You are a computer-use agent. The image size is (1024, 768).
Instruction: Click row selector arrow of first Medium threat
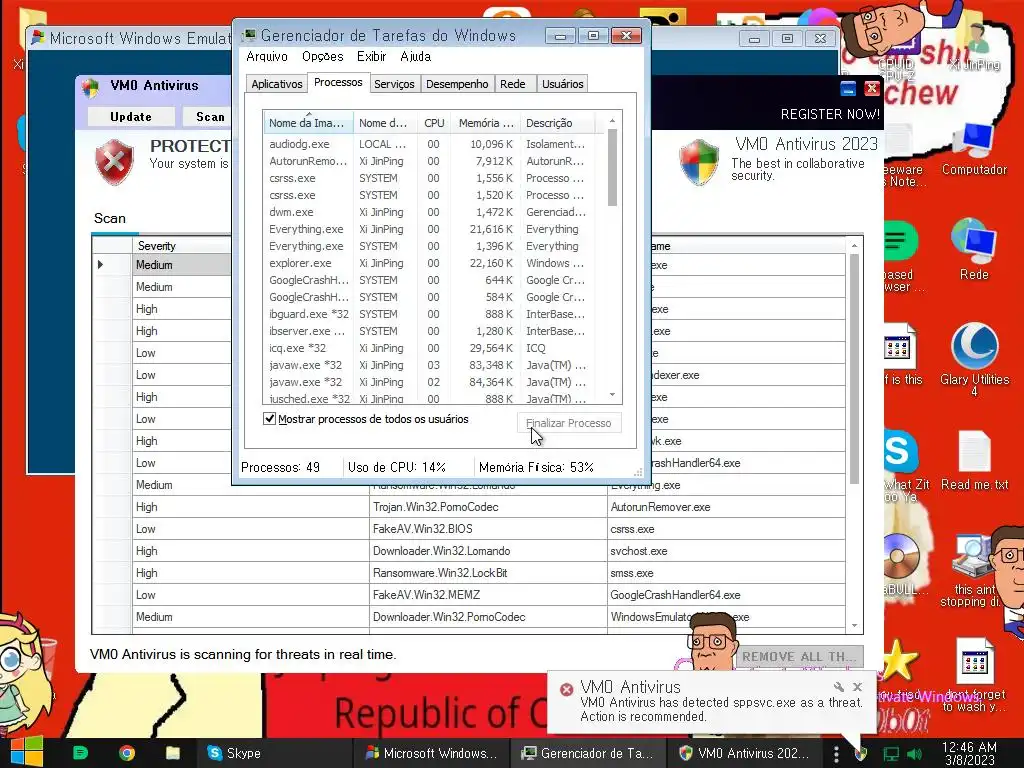click(x=101, y=264)
